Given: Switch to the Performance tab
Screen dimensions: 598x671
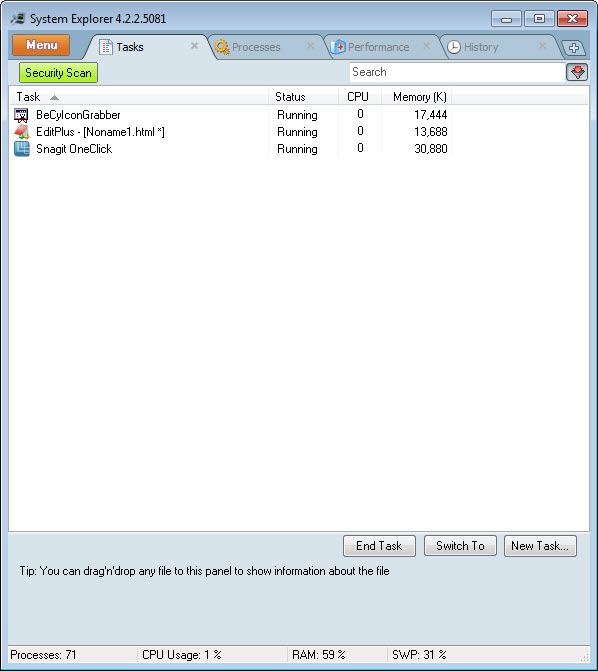Looking at the screenshot, I should (x=379, y=47).
